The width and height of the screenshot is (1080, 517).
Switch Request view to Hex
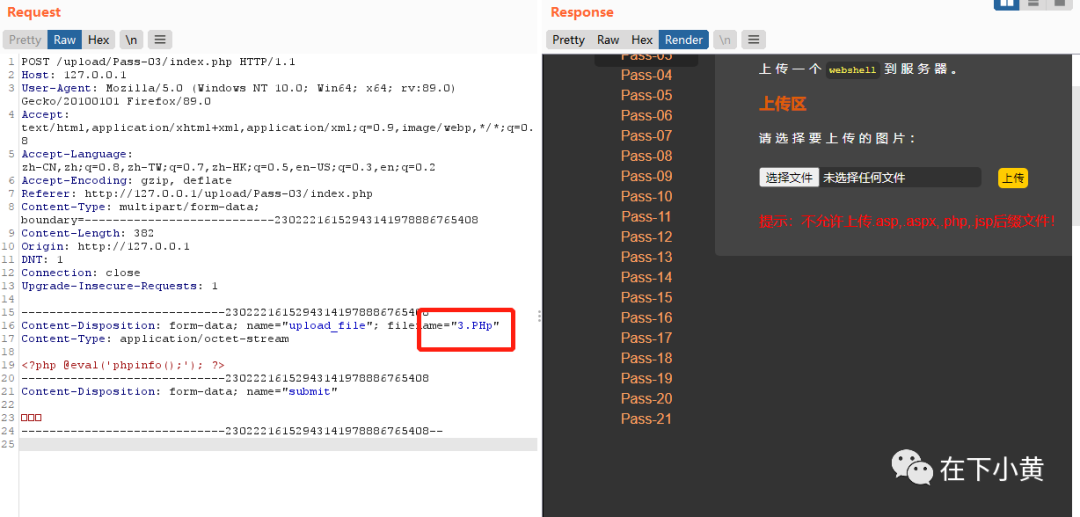[x=98, y=40]
